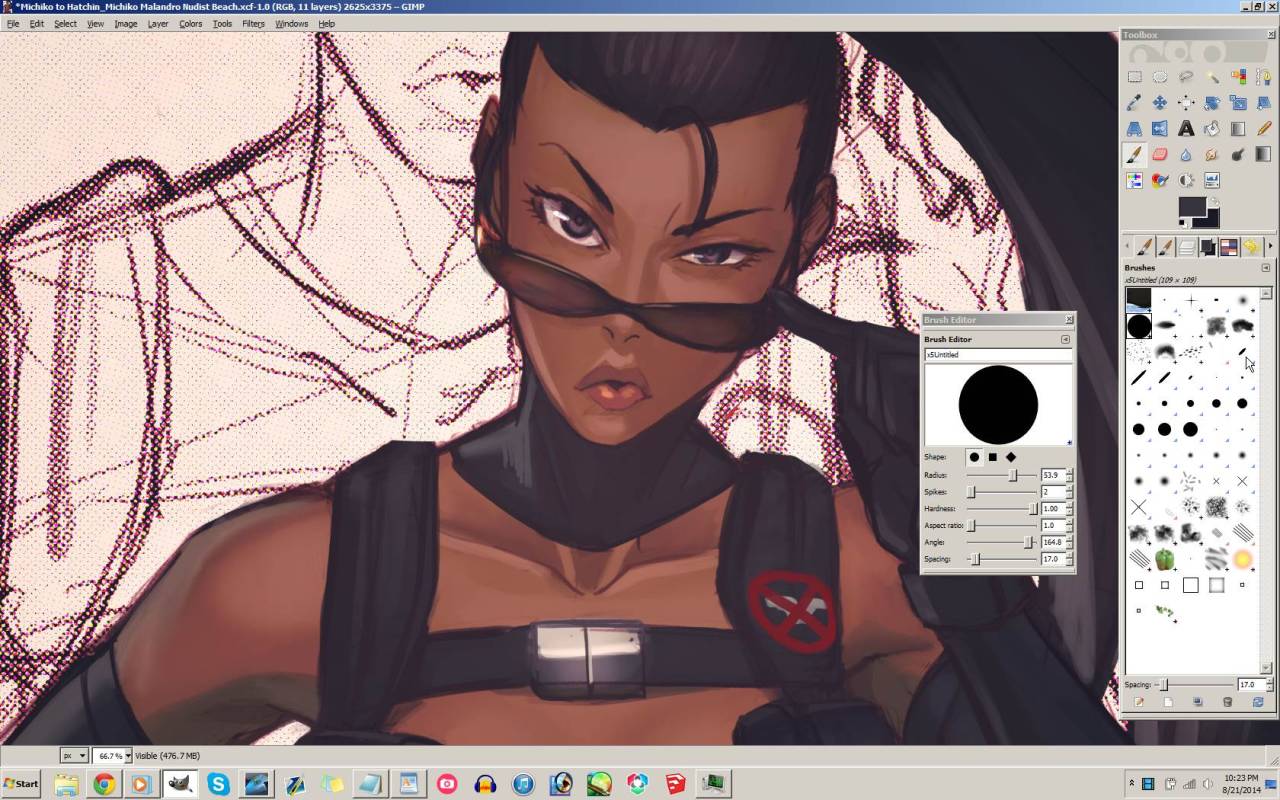This screenshot has height=800, width=1280.
Task: Swap foreground and background colors
Action: tap(1214, 201)
